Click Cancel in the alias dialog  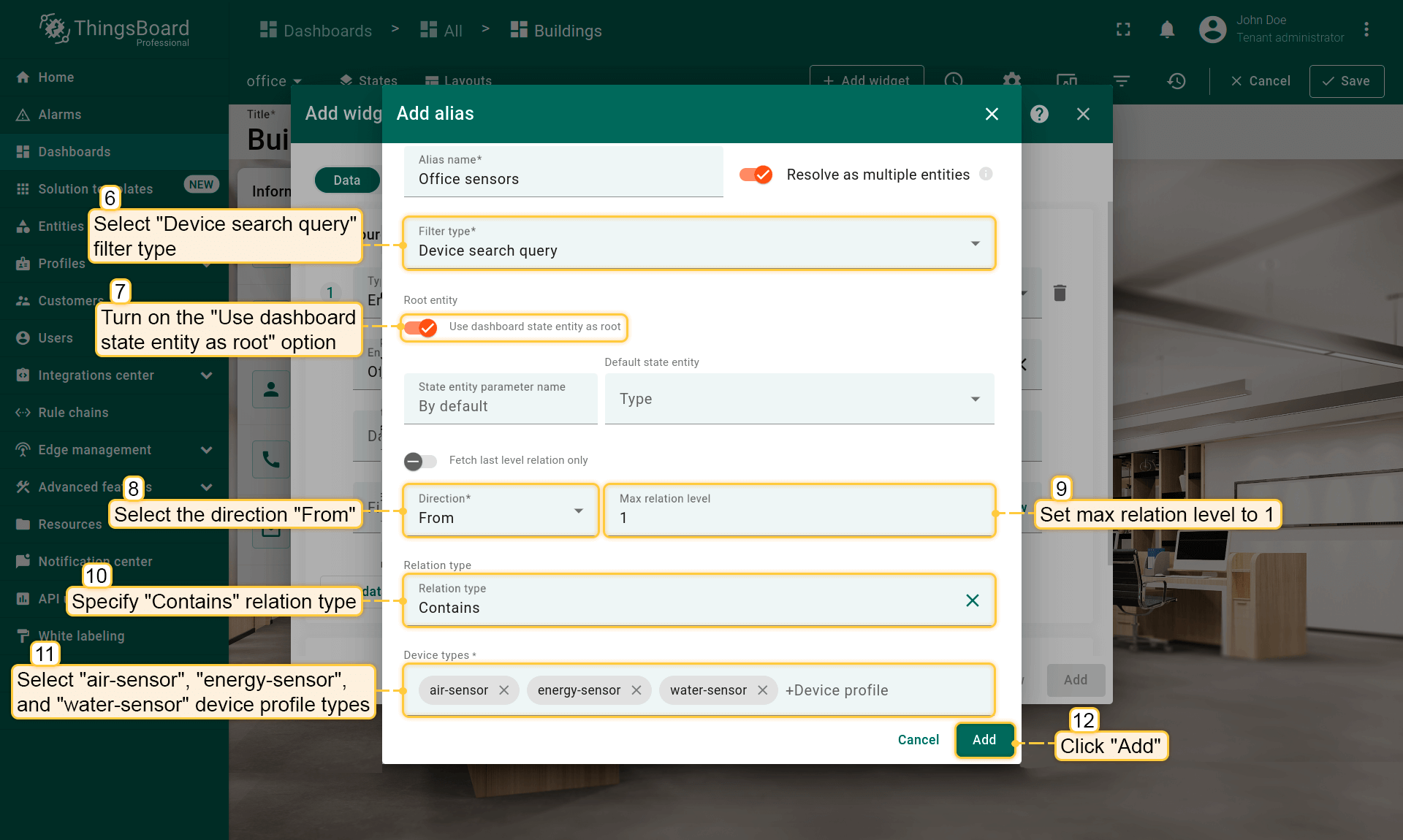(918, 740)
